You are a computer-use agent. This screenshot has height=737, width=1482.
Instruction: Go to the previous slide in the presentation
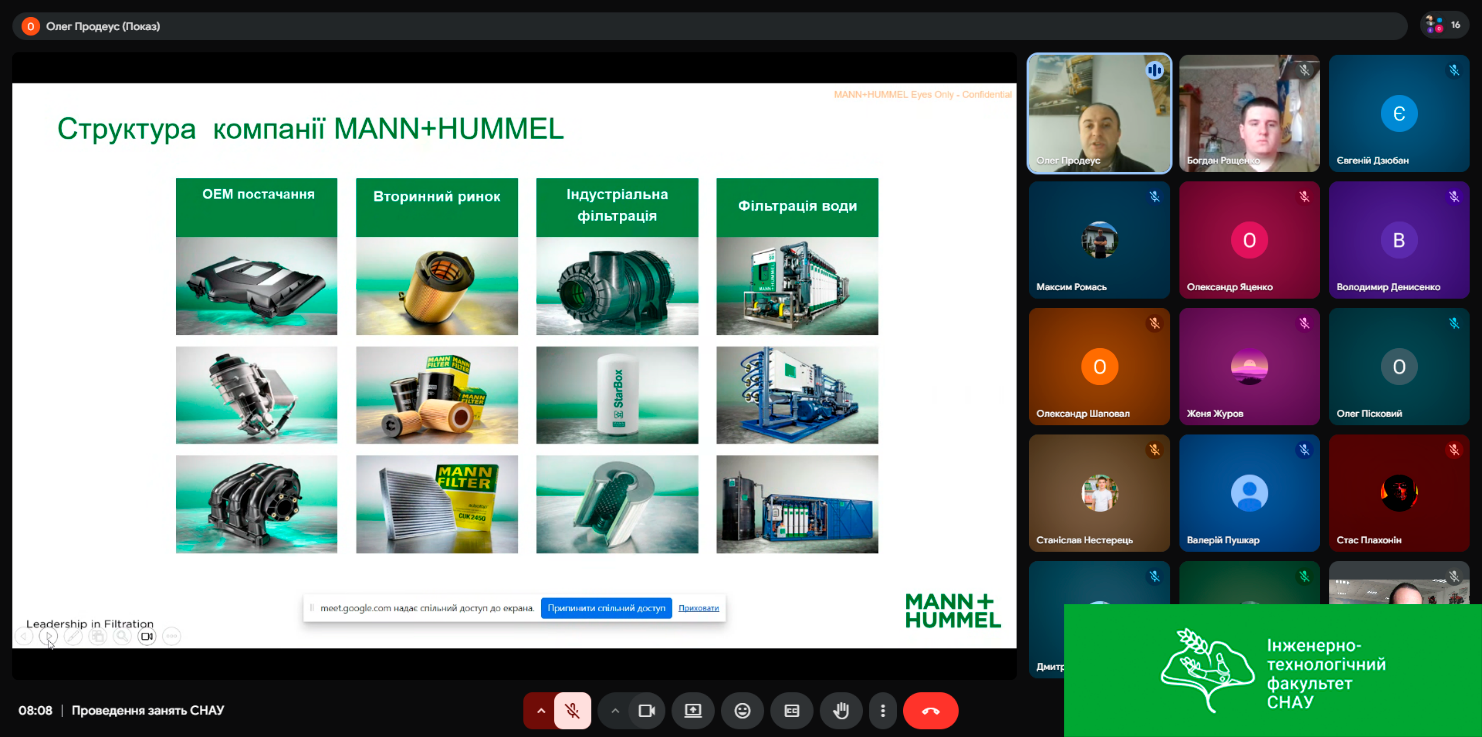click(23, 636)
